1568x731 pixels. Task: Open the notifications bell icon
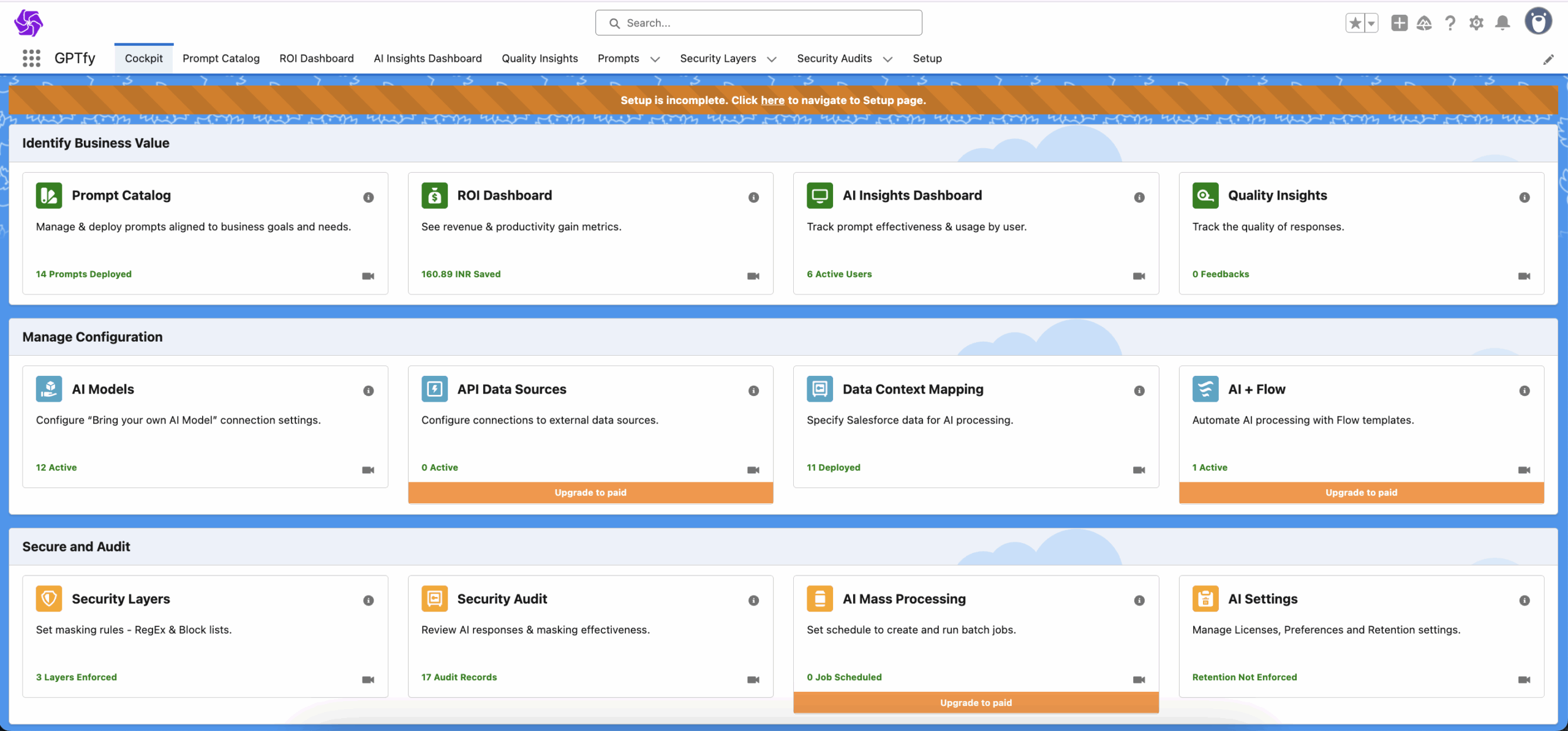tap(1502, 23)
